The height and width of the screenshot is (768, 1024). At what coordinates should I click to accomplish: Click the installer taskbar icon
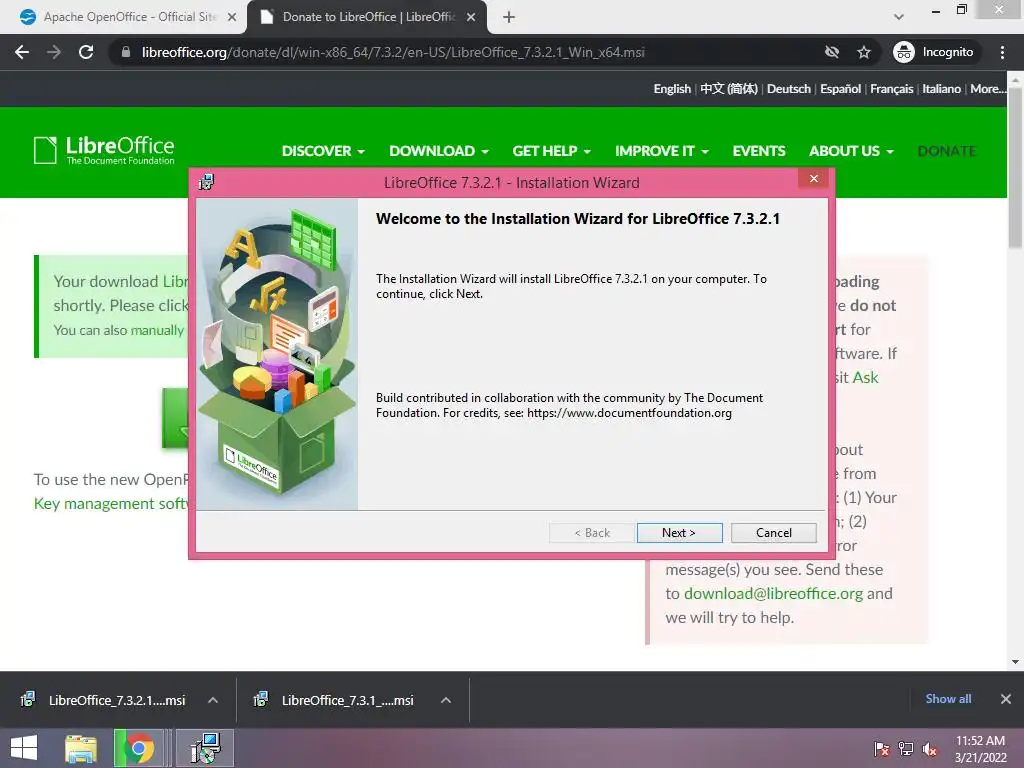point(205,748)
